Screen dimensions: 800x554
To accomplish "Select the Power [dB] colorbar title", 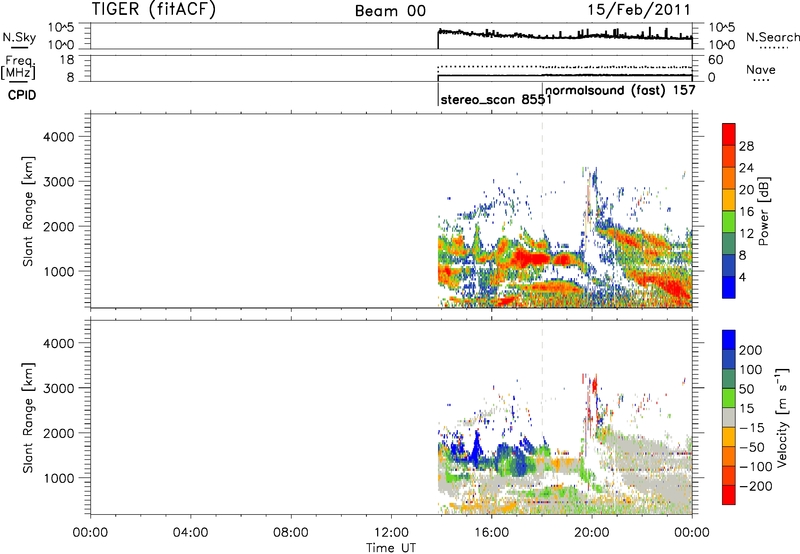I will click(763, 211).
